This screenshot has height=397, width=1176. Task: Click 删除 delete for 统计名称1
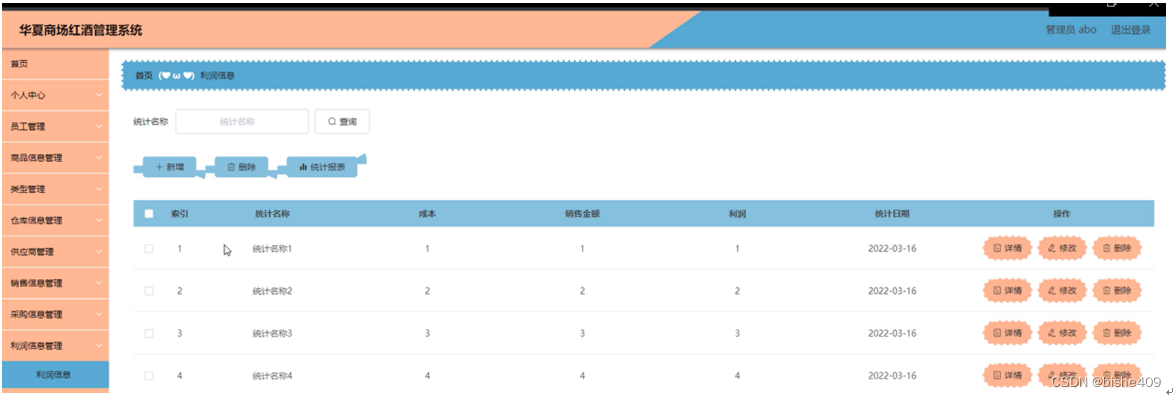[1117, 248]
